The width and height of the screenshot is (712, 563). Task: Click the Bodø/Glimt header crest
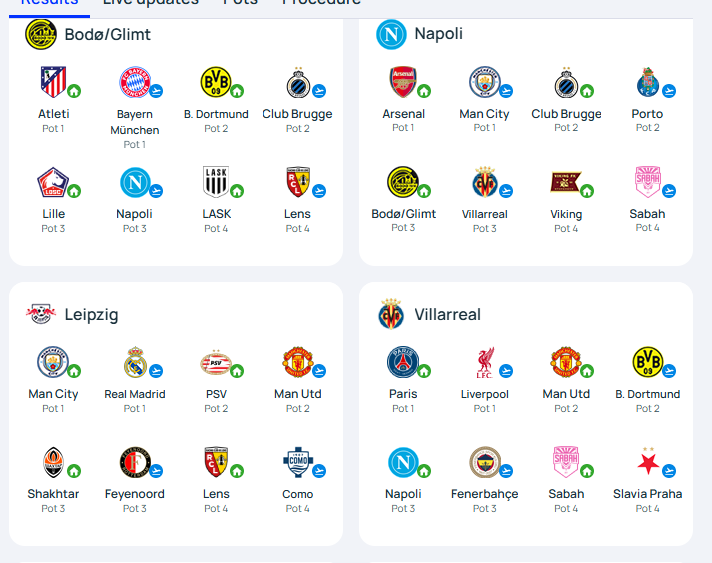pos(41,34)
